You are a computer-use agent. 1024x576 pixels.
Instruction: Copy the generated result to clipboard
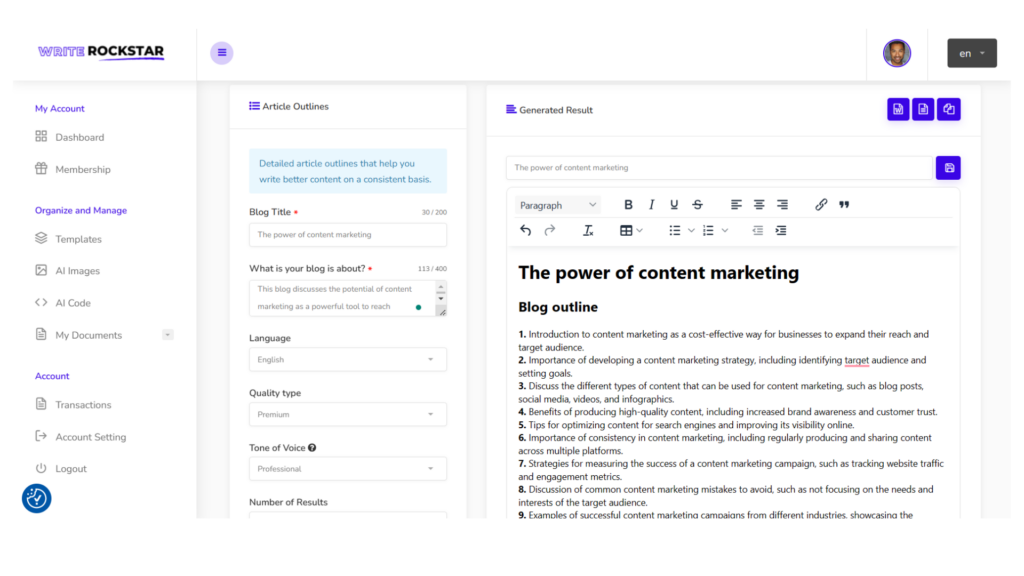point(949,110)
